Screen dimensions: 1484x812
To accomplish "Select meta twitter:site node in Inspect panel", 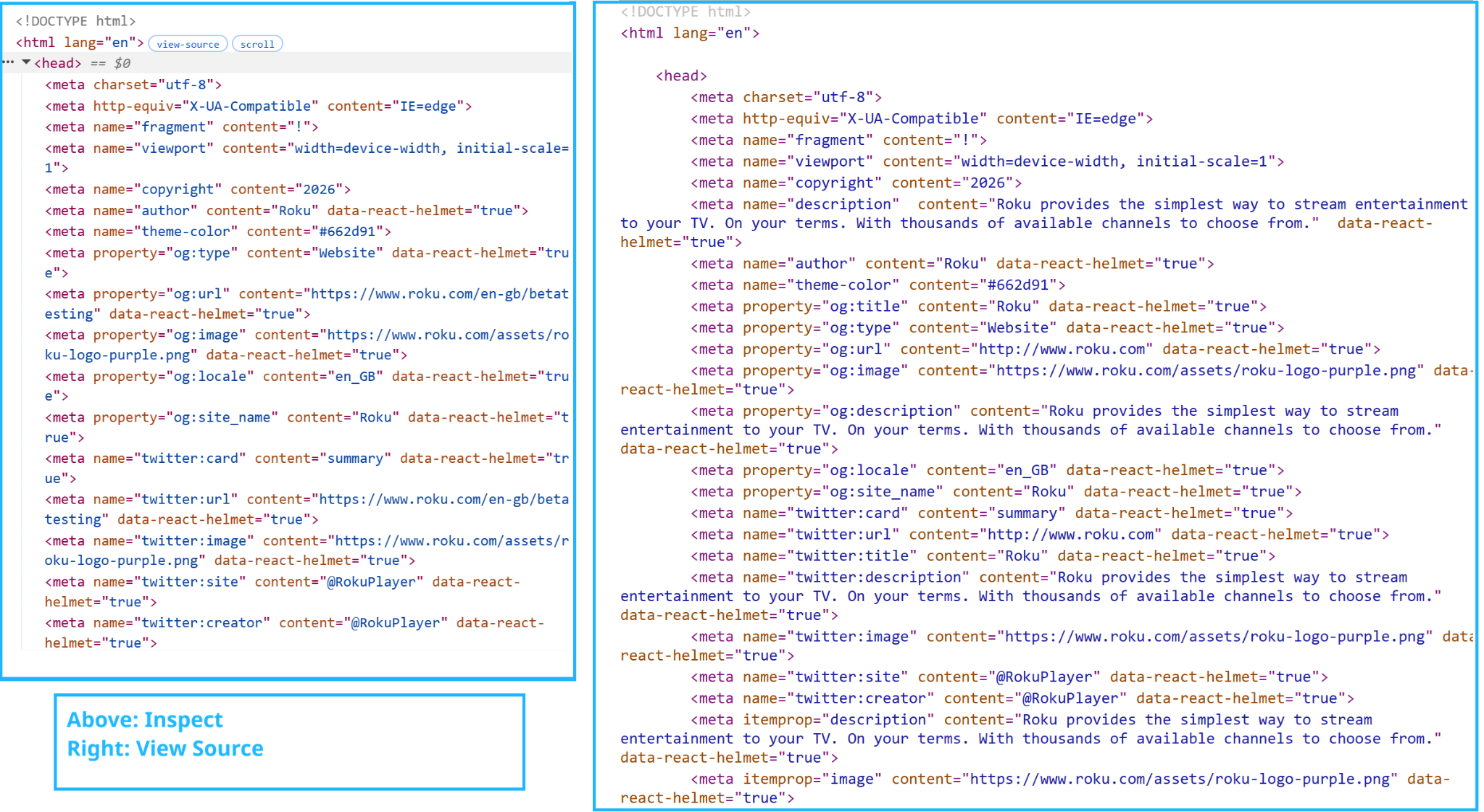I will [283, 592].
